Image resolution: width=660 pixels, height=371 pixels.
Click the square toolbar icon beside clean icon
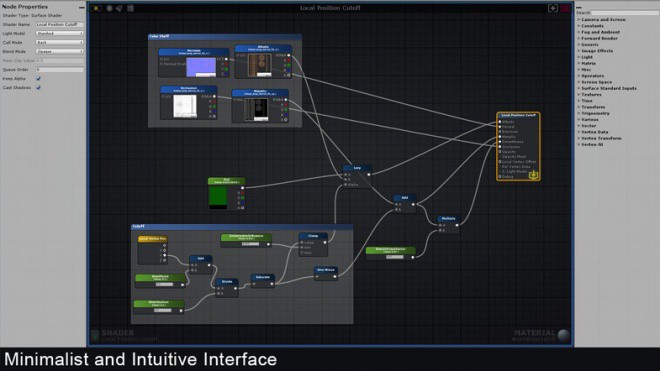pos(130,8)
